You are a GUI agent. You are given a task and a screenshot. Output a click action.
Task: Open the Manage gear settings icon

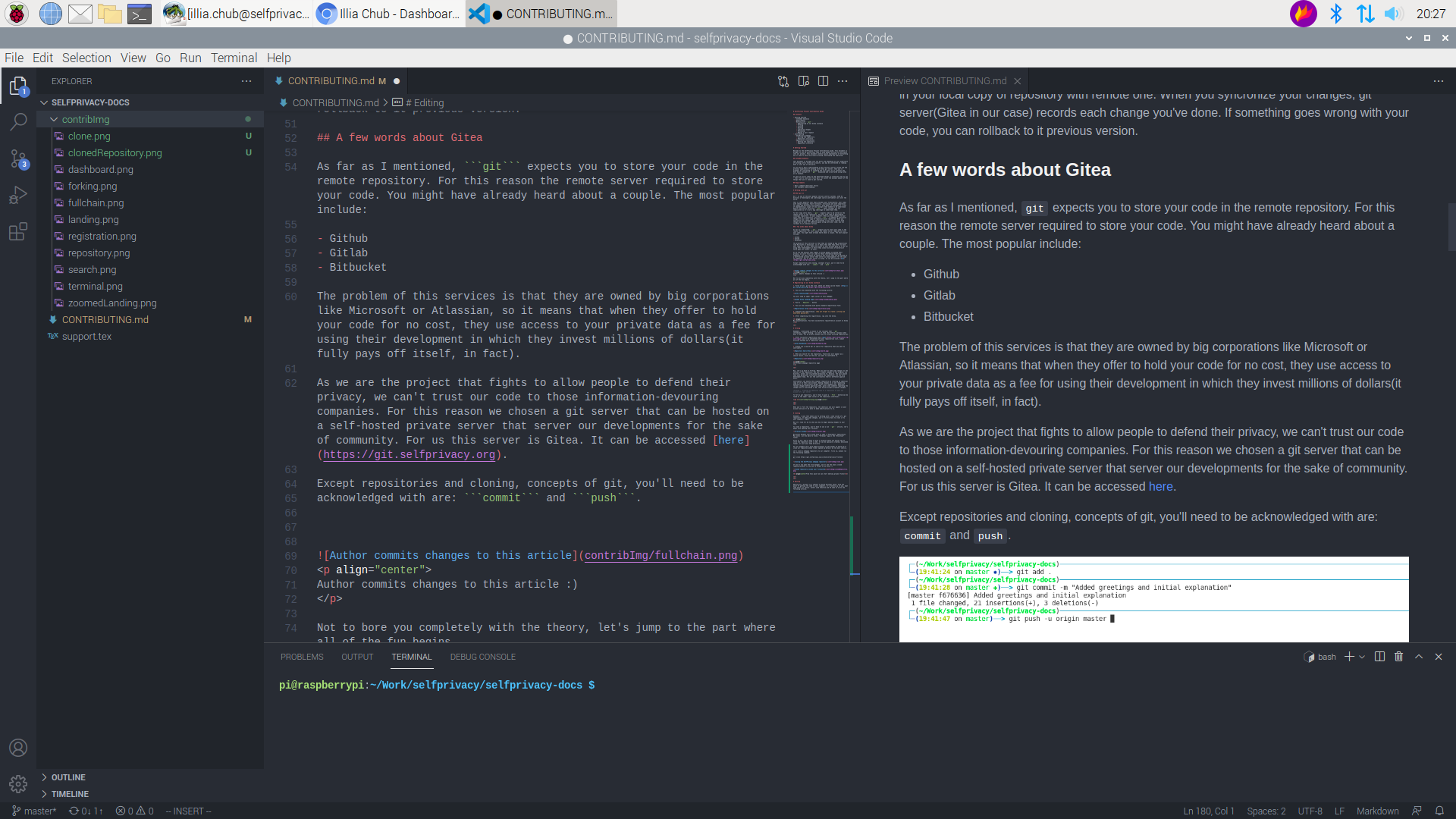coord(18,784)
